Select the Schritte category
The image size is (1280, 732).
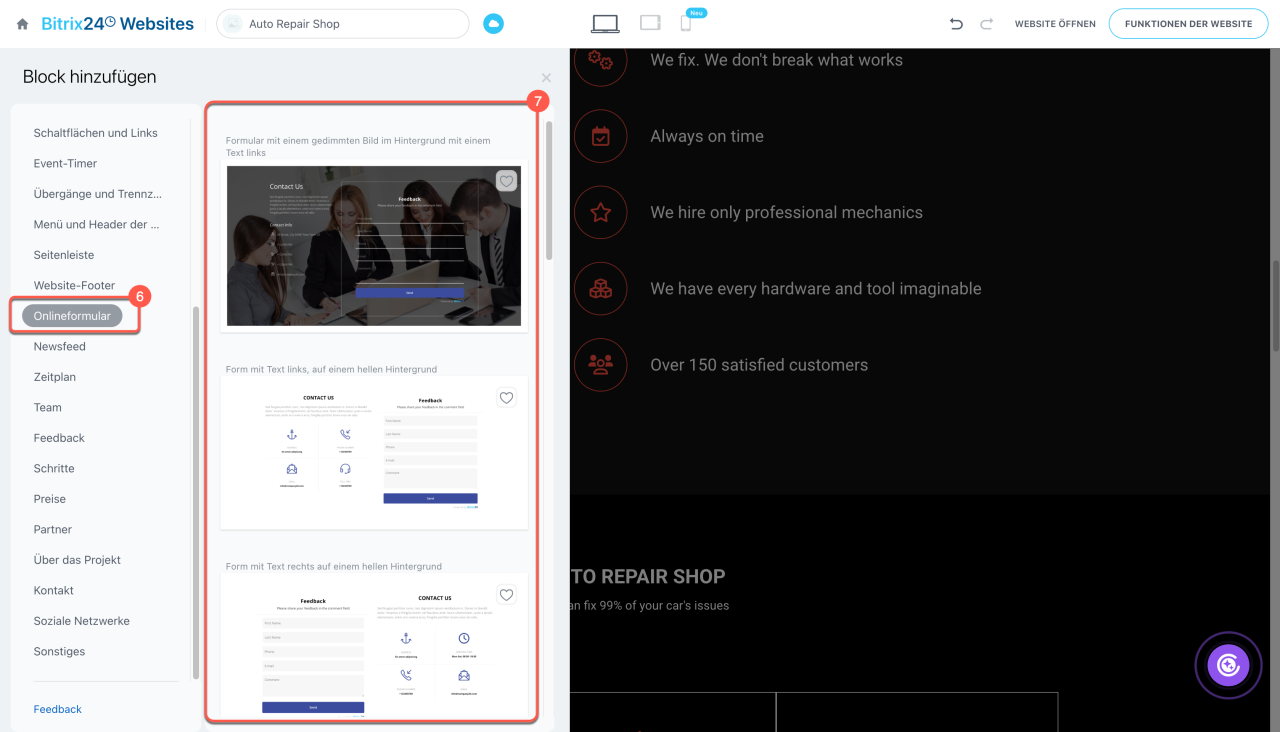(54, 469)
